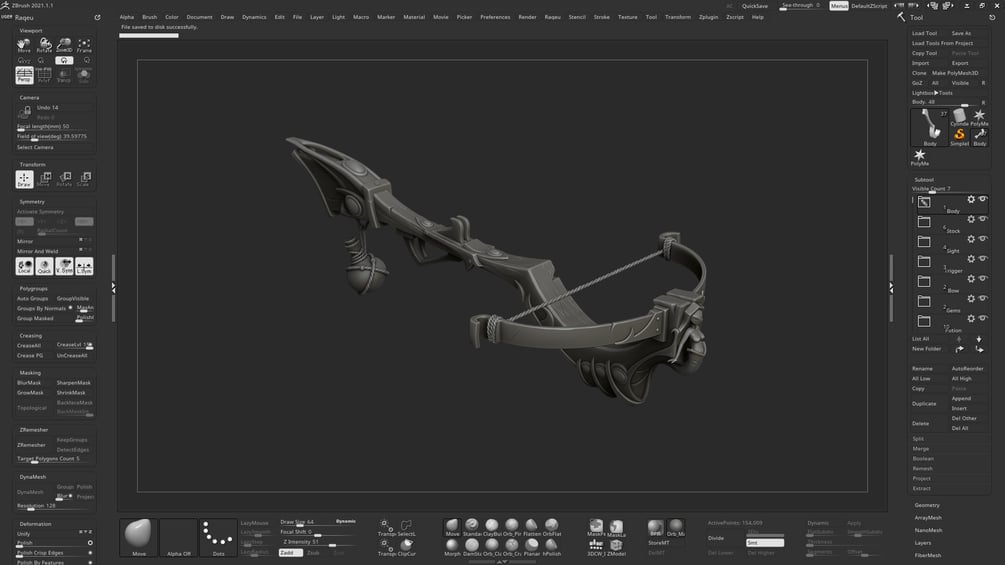Select the viewport Rotate icon
This screenshot has width=1005, height=565.
(44, 45)
